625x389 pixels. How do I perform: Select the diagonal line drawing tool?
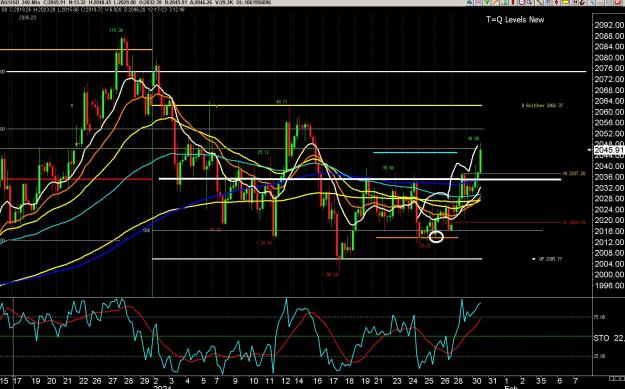coord(539,2)
